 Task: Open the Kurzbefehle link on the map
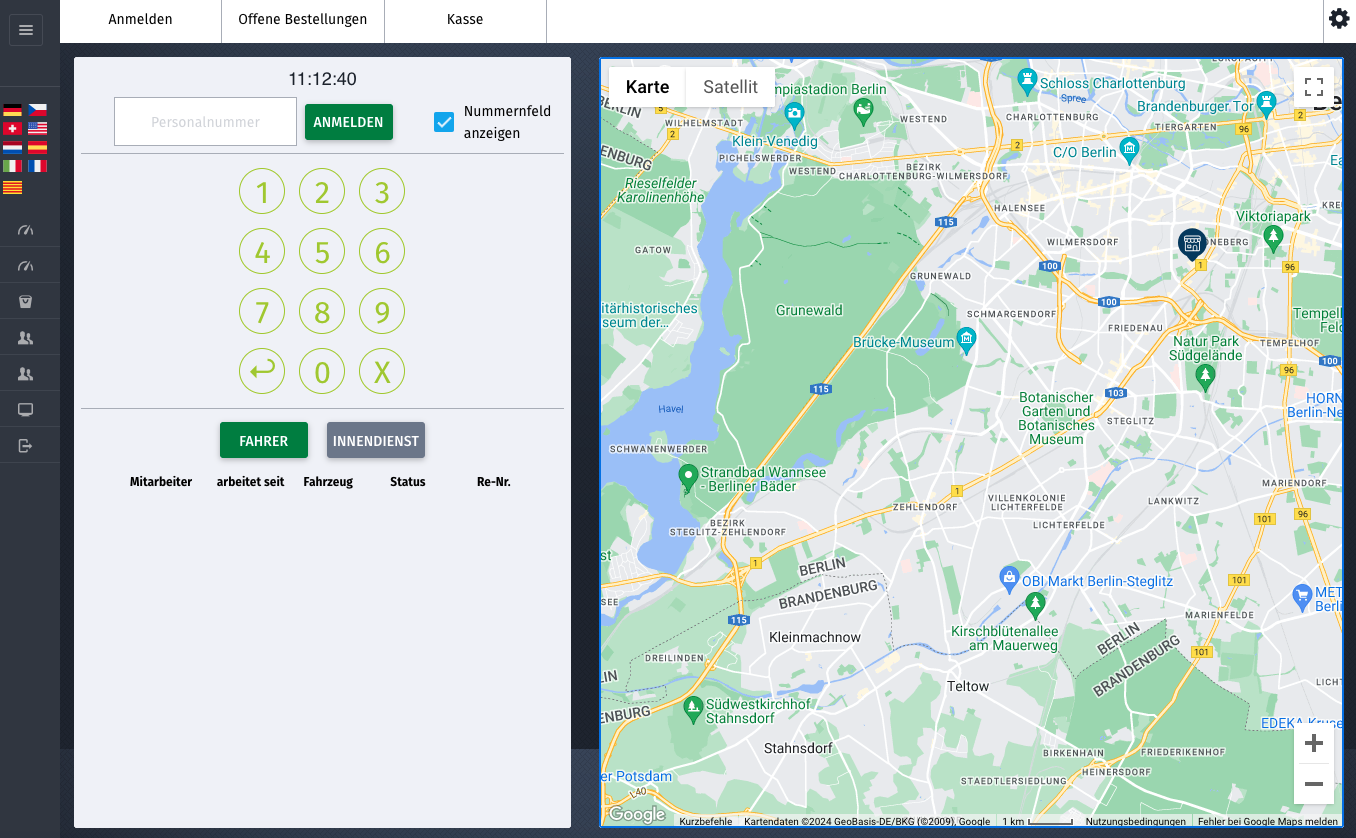point(705,821)
